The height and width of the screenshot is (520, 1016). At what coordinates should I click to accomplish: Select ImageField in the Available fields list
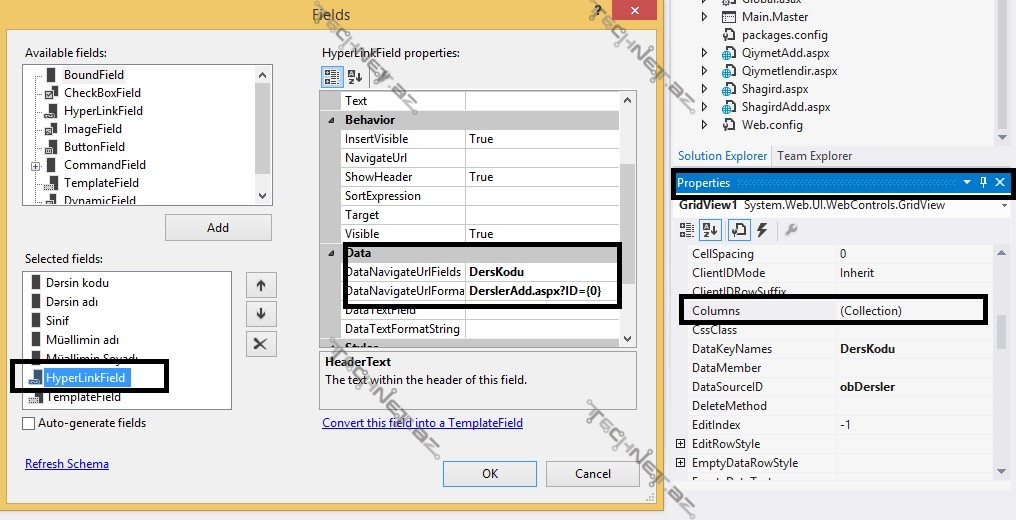pyautogui.click(x=92, y=129)
